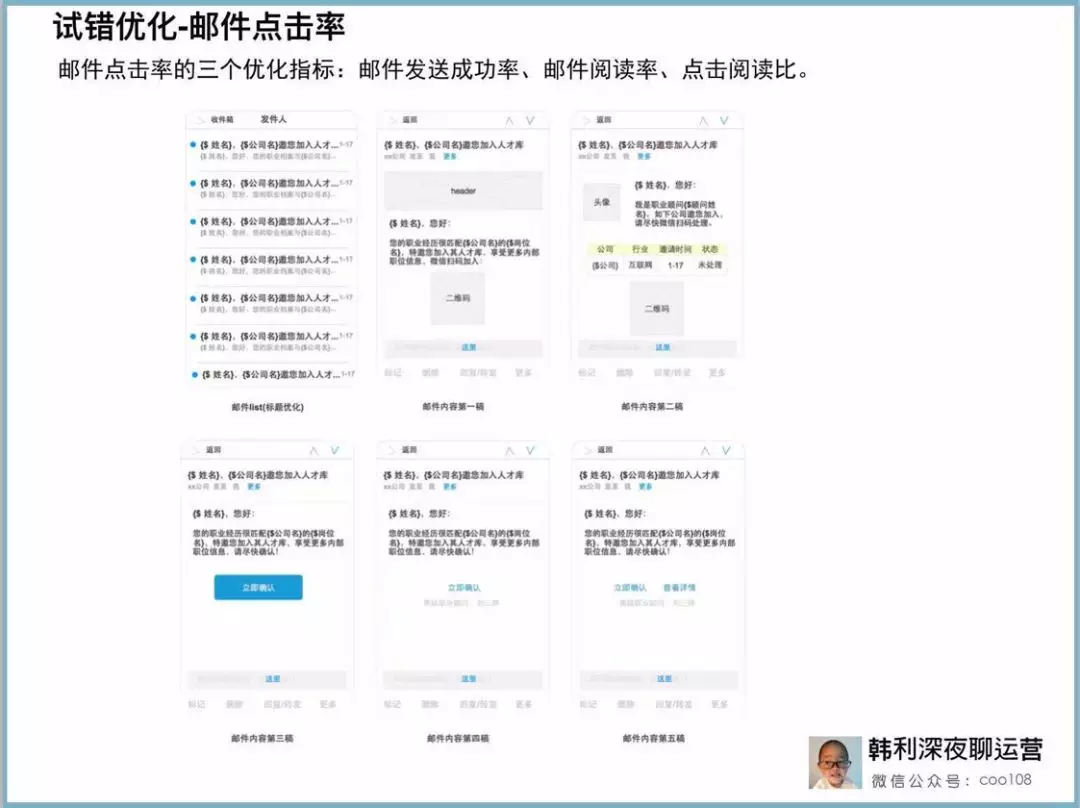The image size is (1080, 808).
Task: Tap next-mail down arrow in 邮件内容第五稿 mockup
Action: [726, 450]
